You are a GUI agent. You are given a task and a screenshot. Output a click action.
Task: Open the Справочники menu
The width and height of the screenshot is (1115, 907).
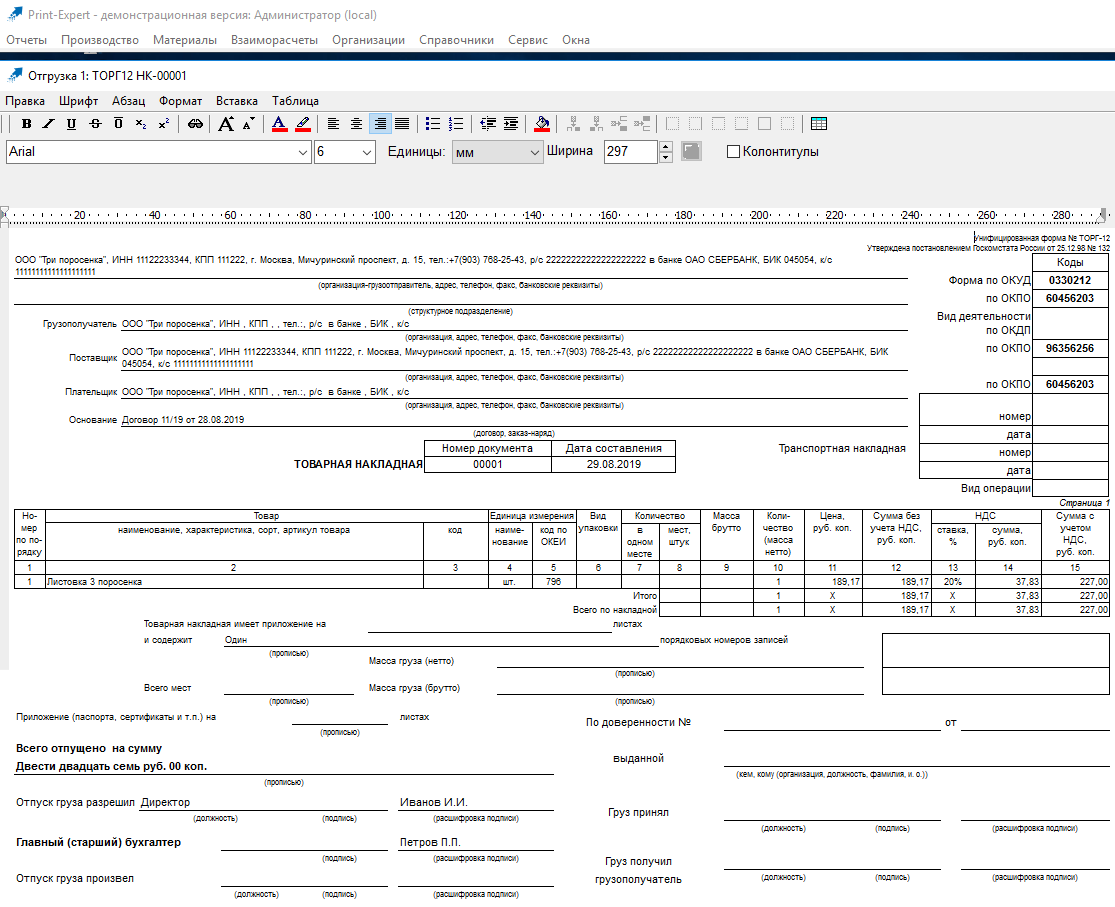click(x=457, y=40)
